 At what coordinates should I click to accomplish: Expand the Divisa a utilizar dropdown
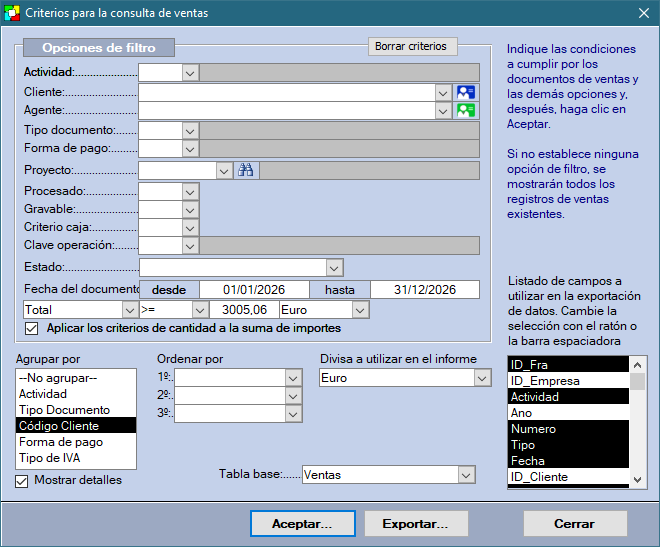coord(482,378)
